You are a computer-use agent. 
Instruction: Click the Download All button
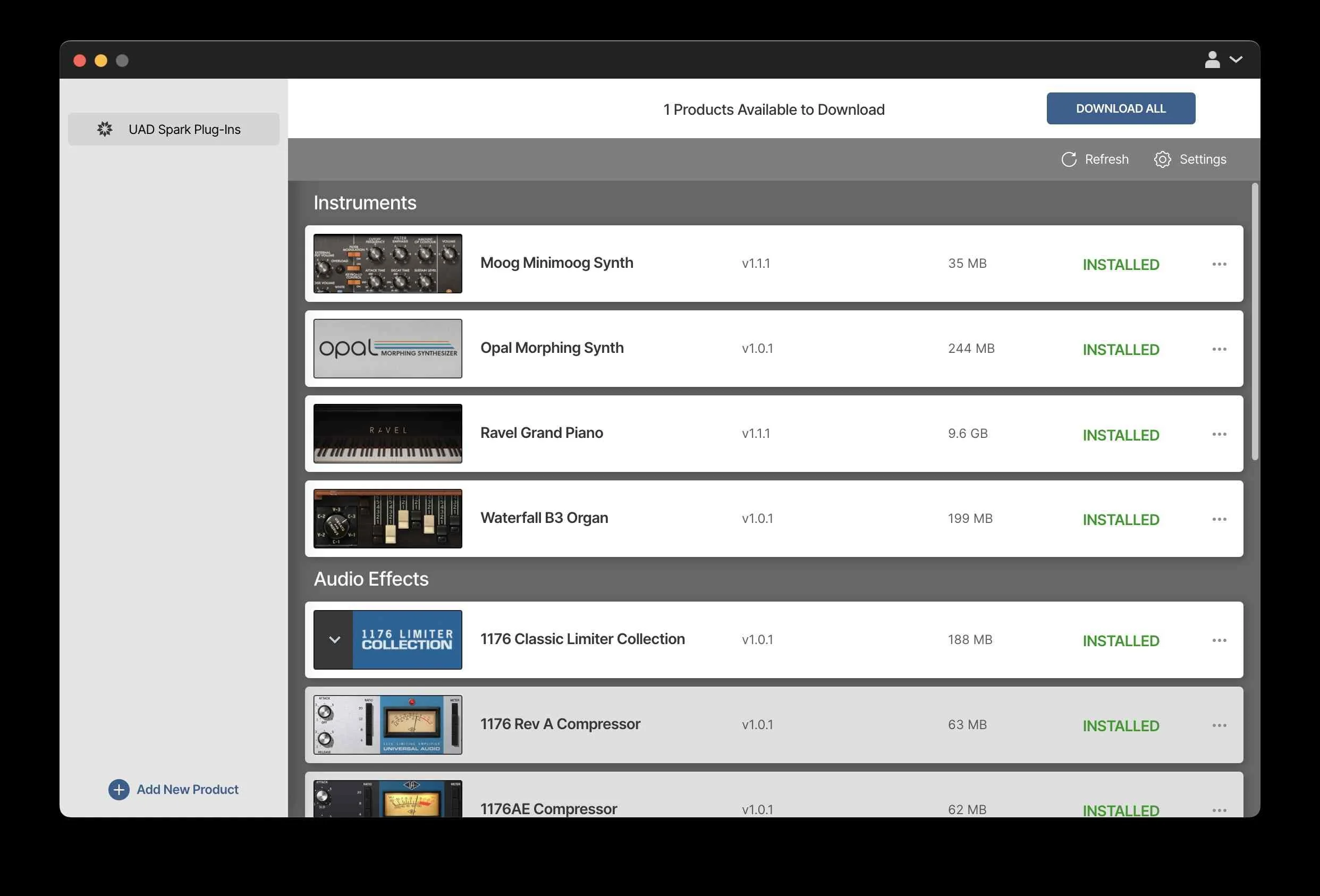click(x=1120, y=108)
